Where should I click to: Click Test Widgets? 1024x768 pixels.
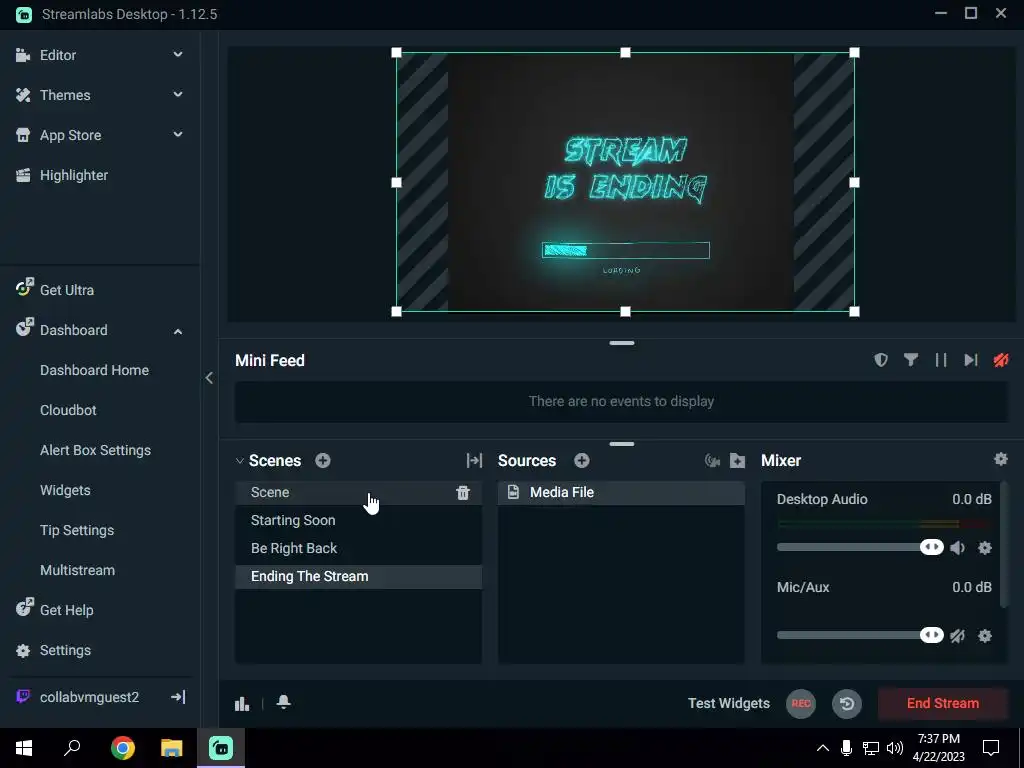729,703
